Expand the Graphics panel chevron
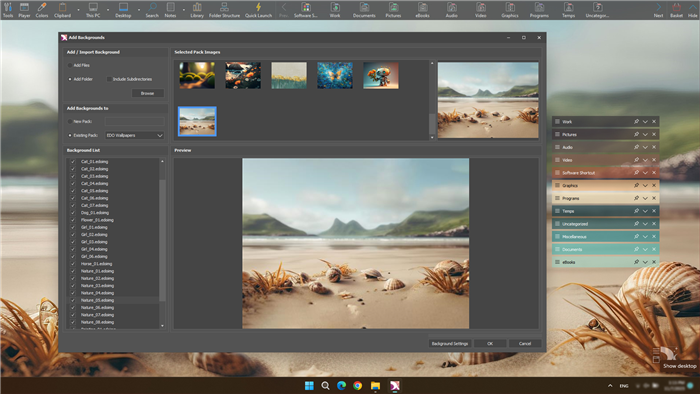700x394 pixels. tap(645, 185)
